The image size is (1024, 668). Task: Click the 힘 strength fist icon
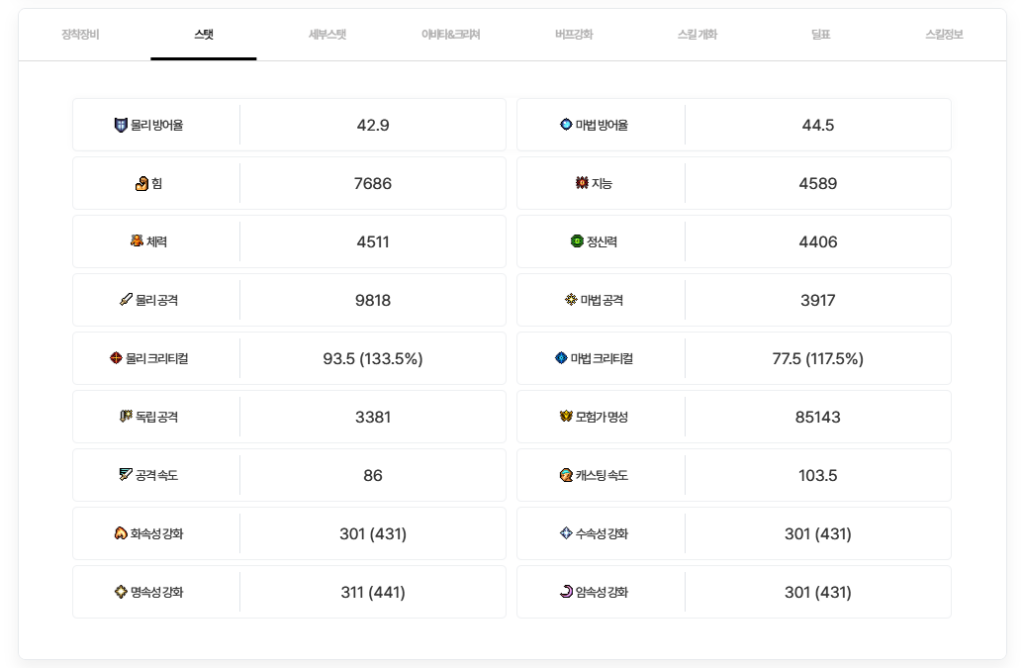(141, 183)
